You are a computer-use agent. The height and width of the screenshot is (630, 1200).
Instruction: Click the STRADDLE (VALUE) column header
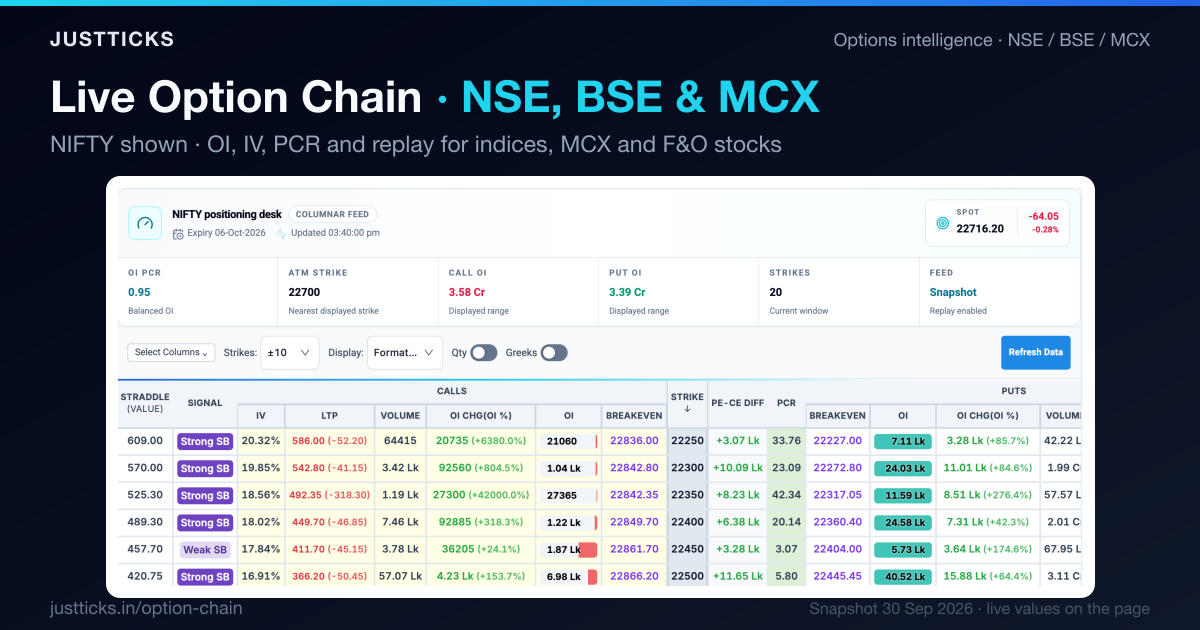point(145,402)
